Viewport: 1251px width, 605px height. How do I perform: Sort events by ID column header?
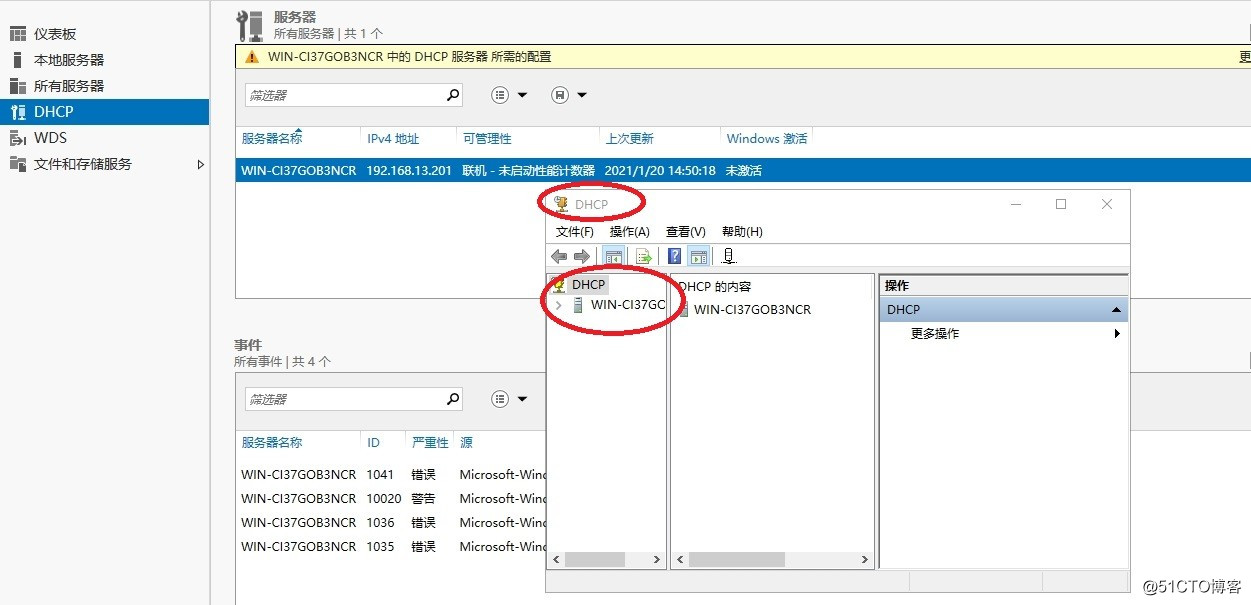pyautogui.click(x=373, y=443)
